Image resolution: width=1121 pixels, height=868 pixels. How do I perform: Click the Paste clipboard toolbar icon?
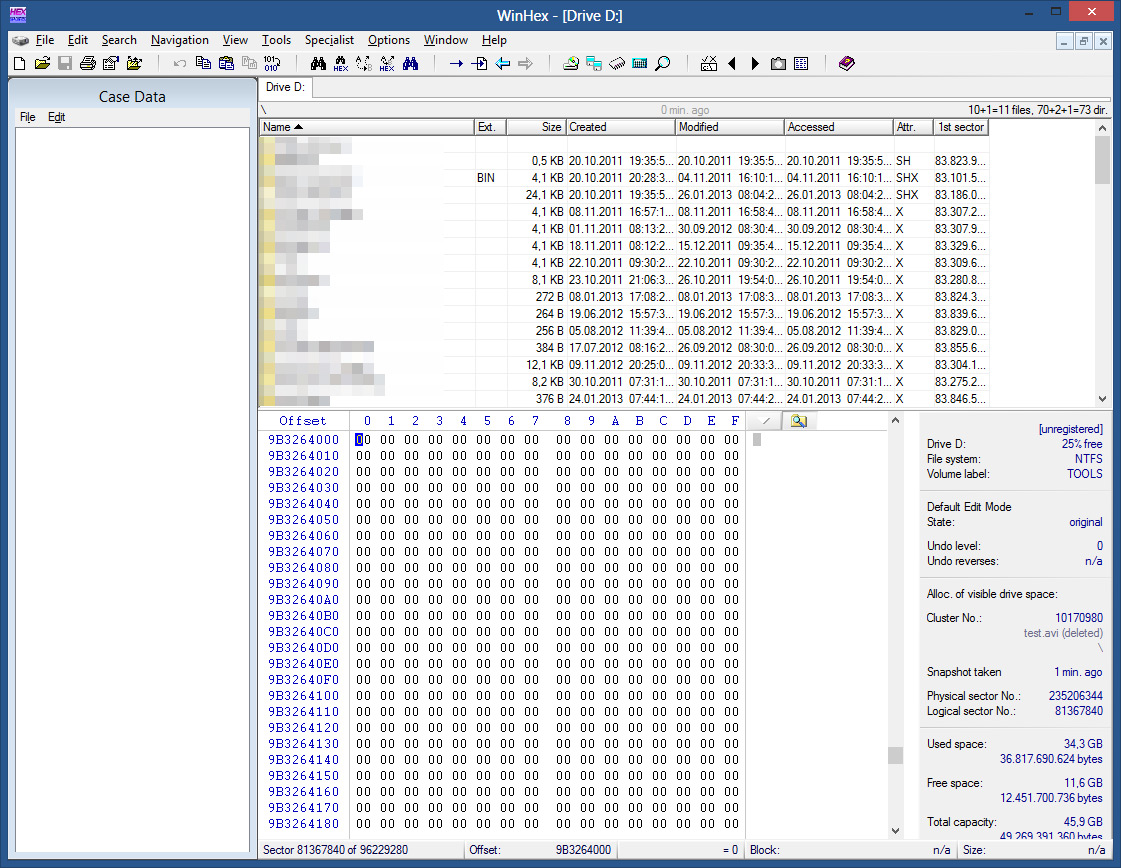click(226, 64)
